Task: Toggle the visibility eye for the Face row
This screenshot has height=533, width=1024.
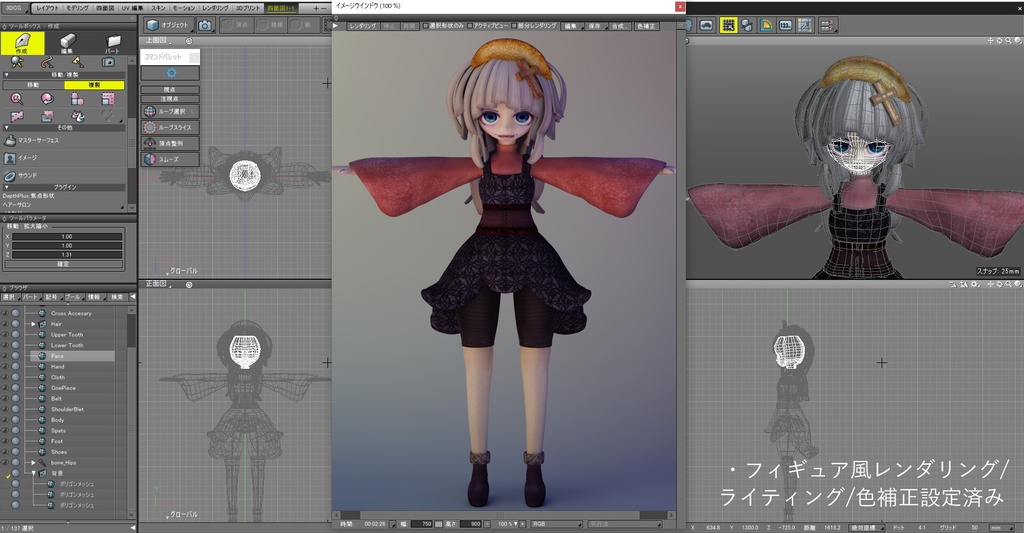Action: click(5, 356)
